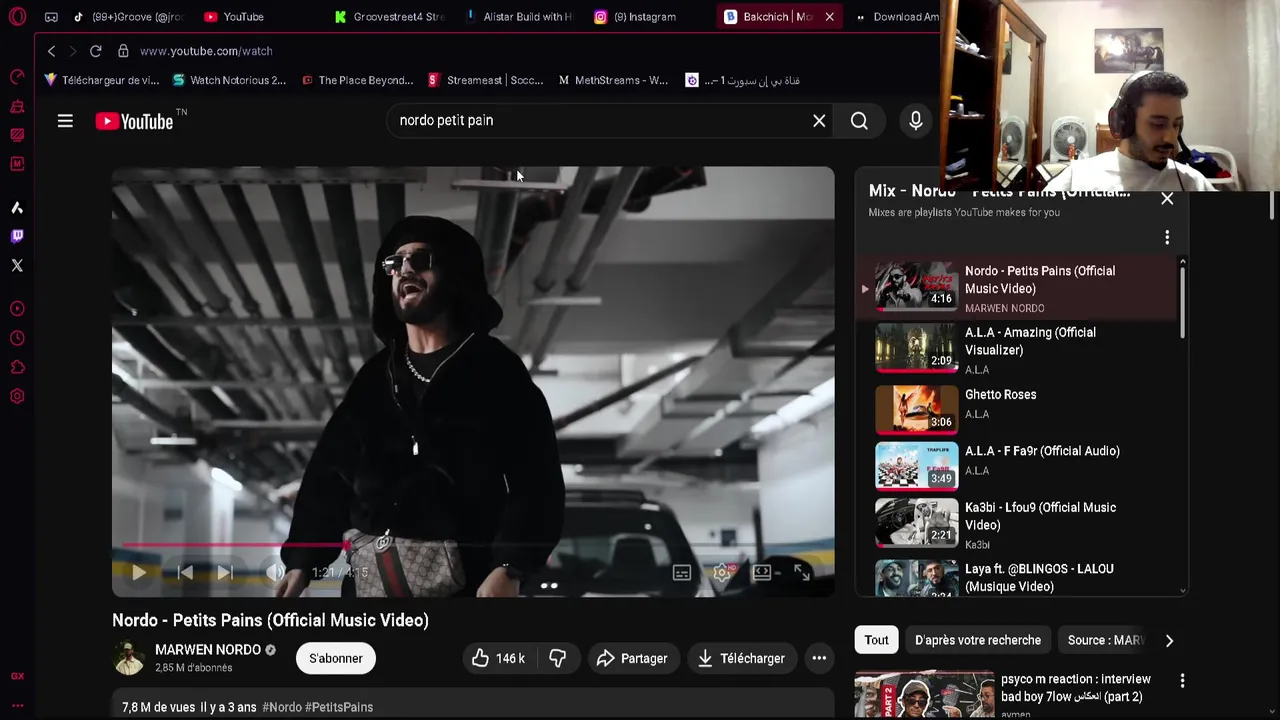The width and height of the screenshot is (1280, 720).
Task: Play Laya ft. @BLINGOS - LALOU
Action: tap(1018, 578)
